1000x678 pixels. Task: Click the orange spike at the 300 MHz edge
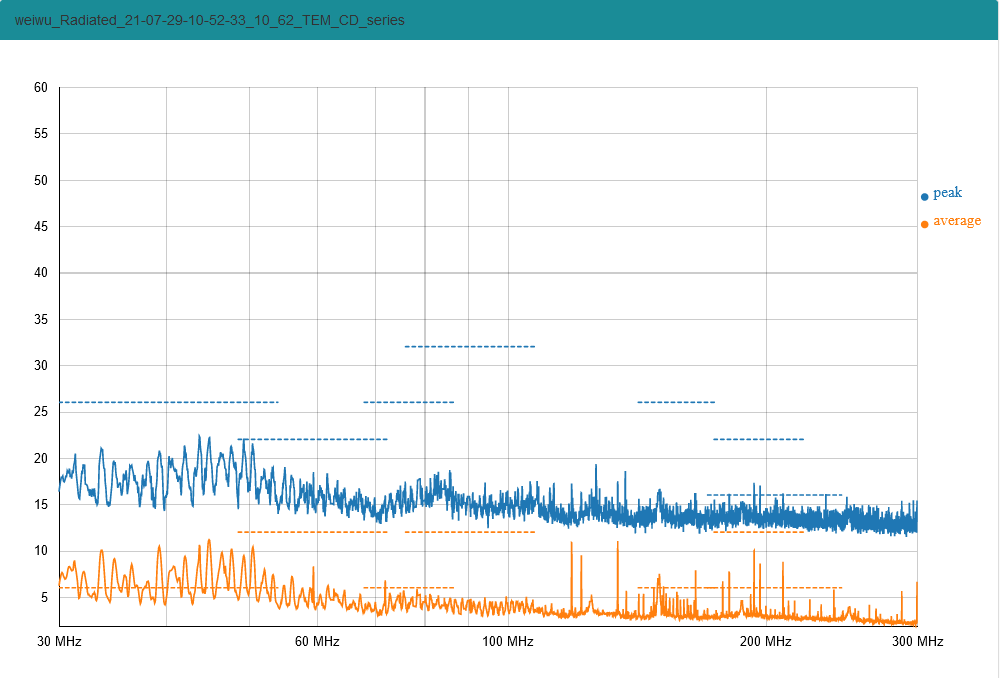(916, 590)
